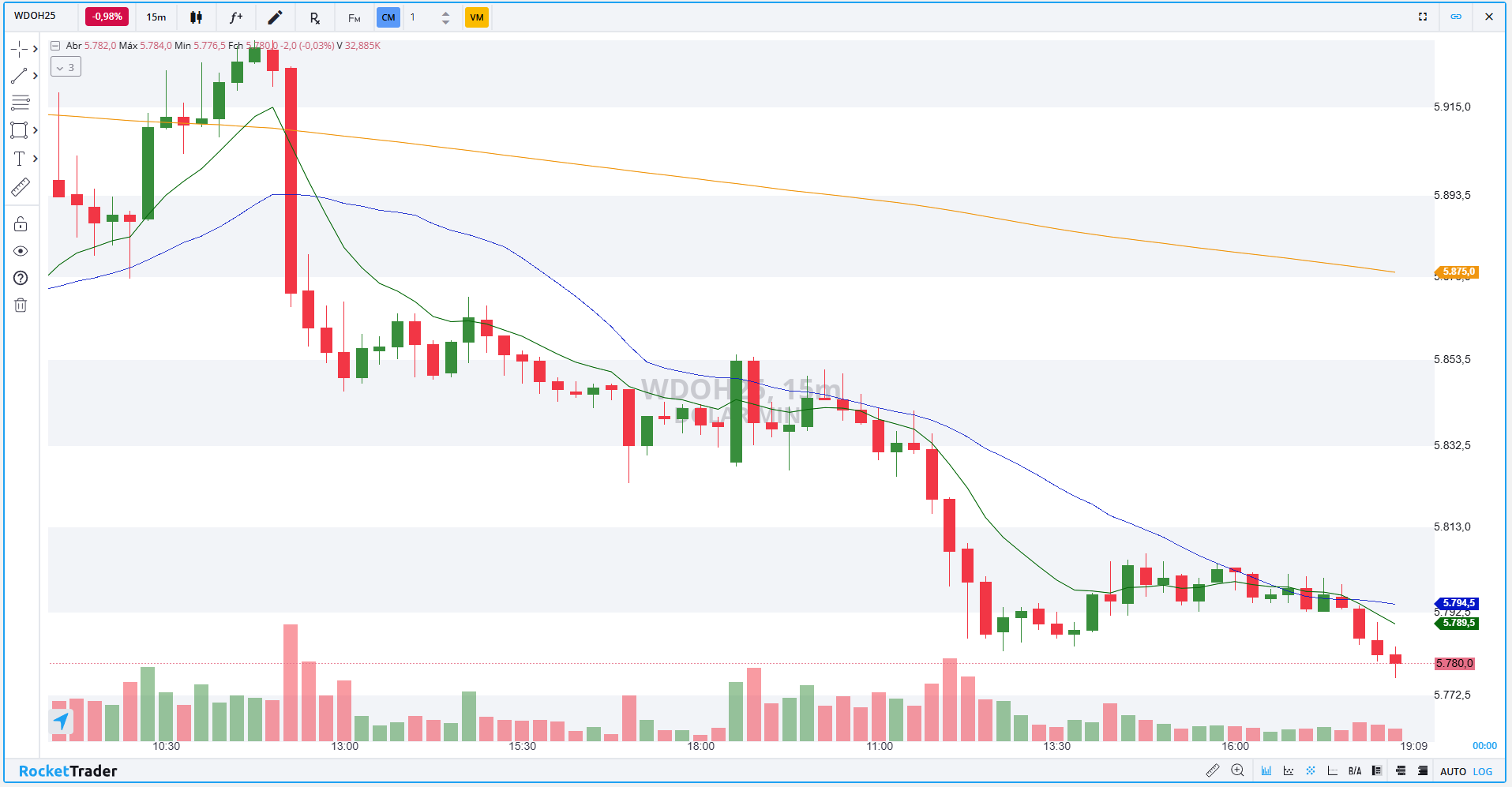1512x787 pixels.
Task: Expand the text tool options chevron
Action: tap(36, 159)
